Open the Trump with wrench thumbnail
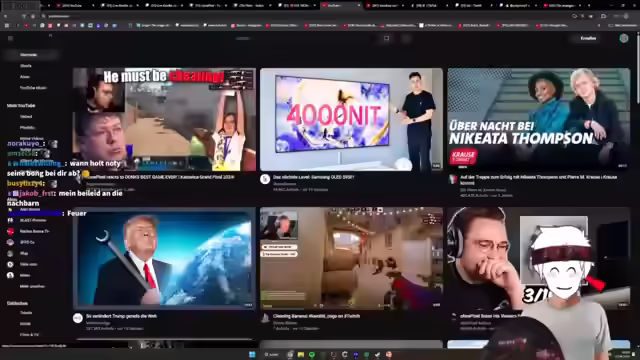This screenshot has height=360, width=640. [x=164, y=258]
